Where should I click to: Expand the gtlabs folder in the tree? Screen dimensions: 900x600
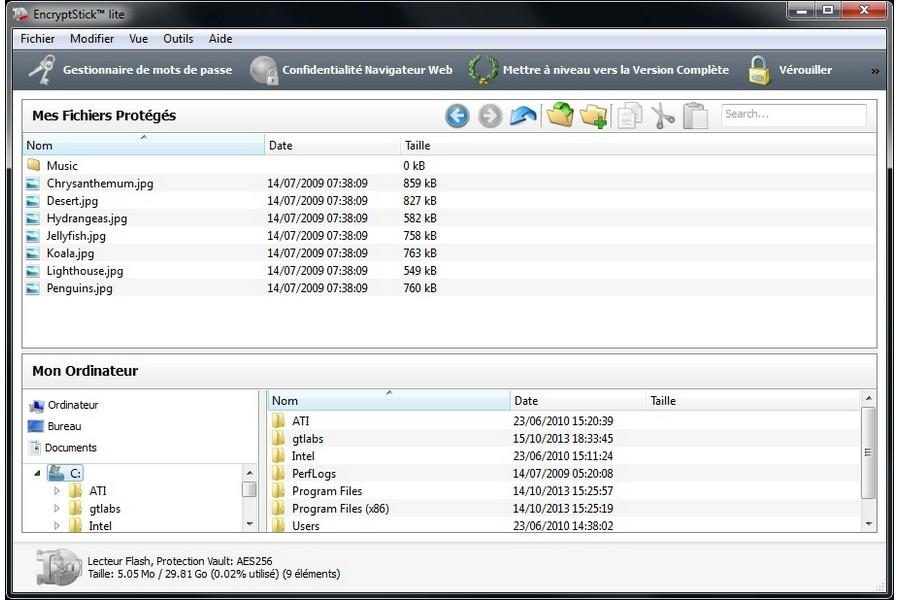tap(56, 508)
